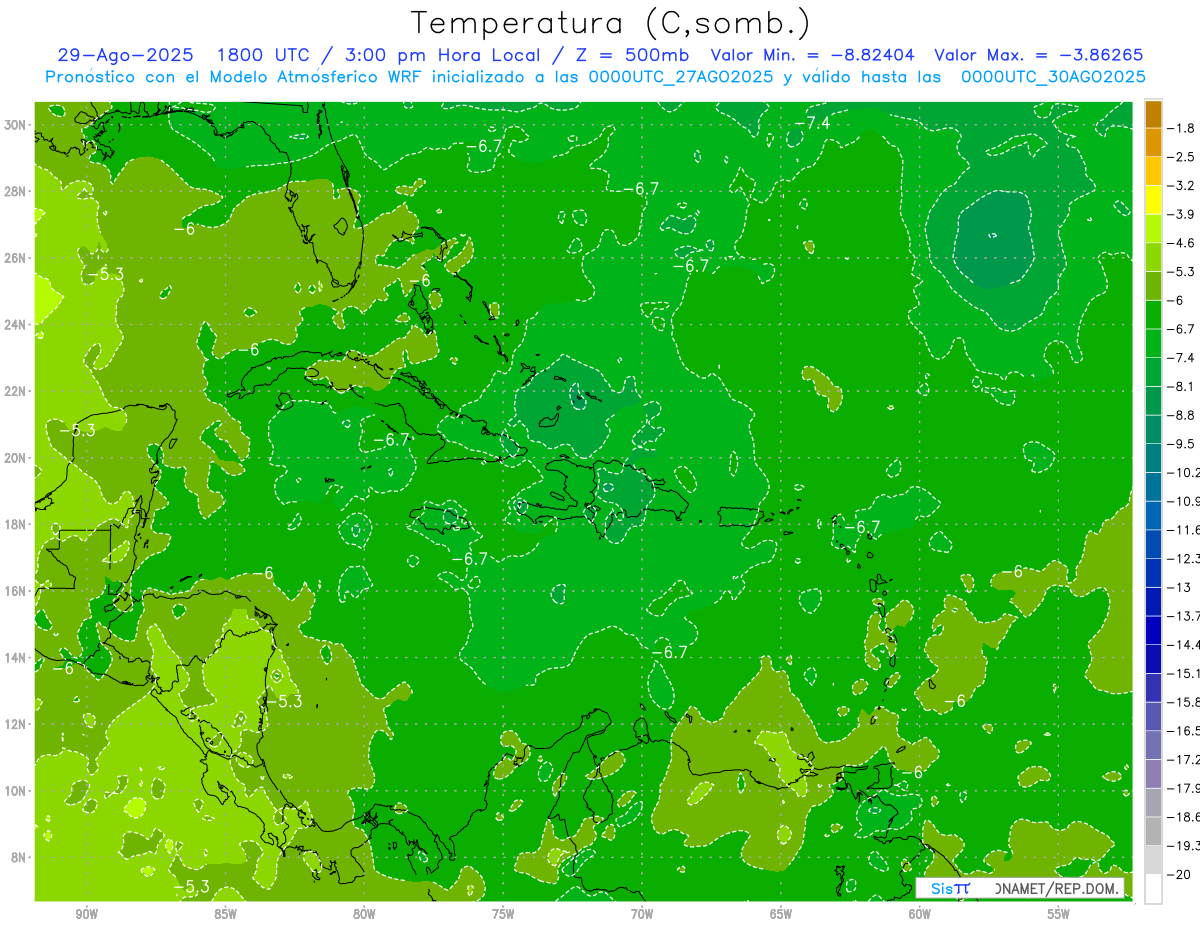This screenshot has height=927, width=1200.
Task: Click the valid-until time "0000UTC_30AGO2025"
Action: coord(1053,77)
